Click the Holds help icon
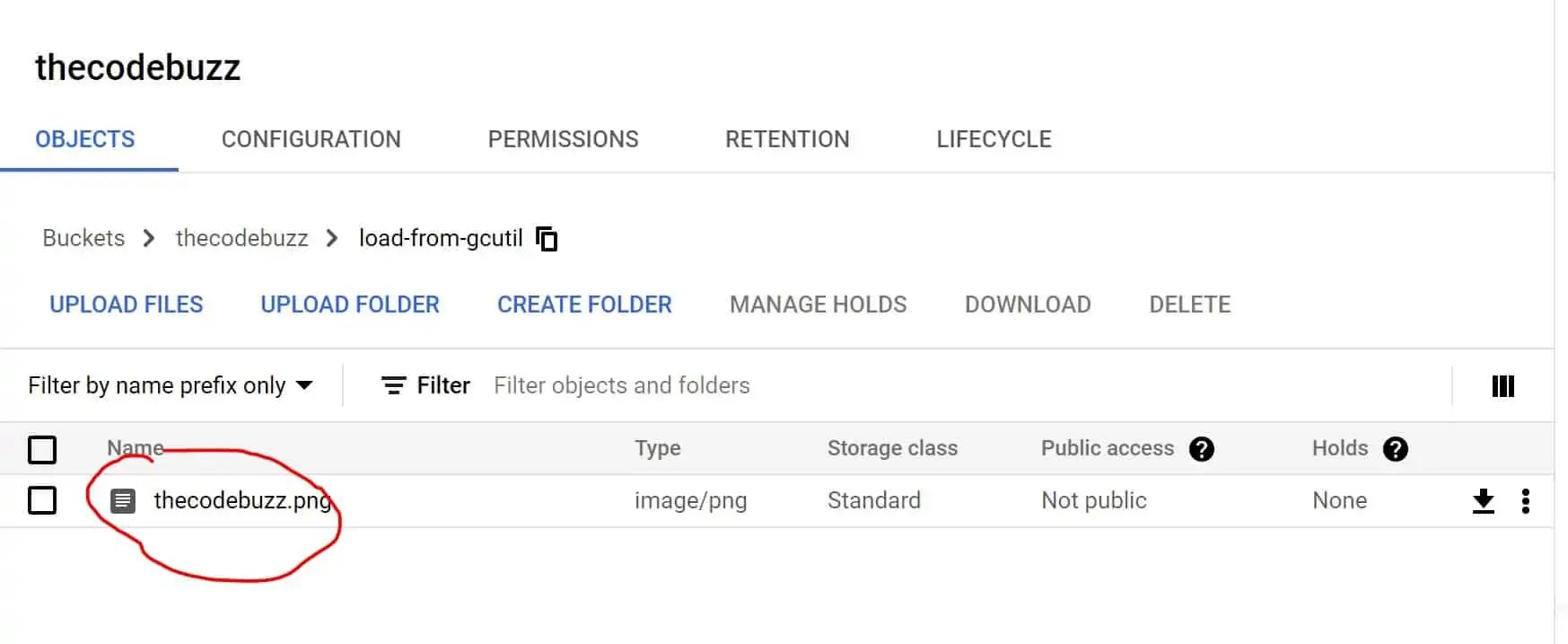 pos(1396,448)
